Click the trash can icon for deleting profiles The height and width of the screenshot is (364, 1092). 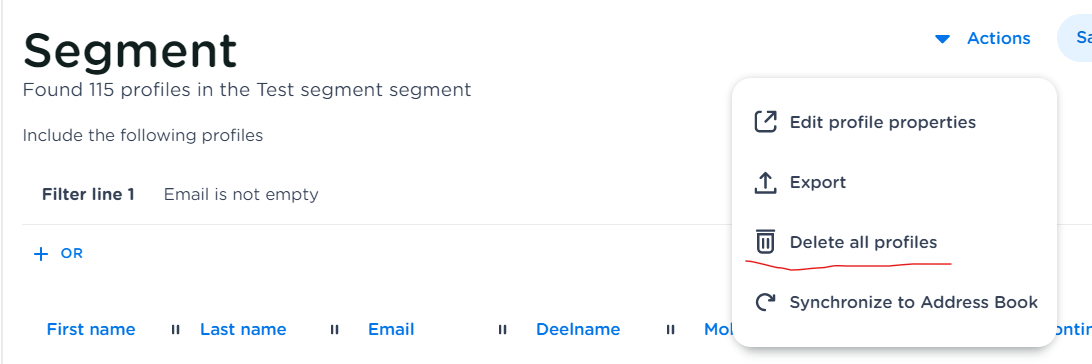(765, 242)
